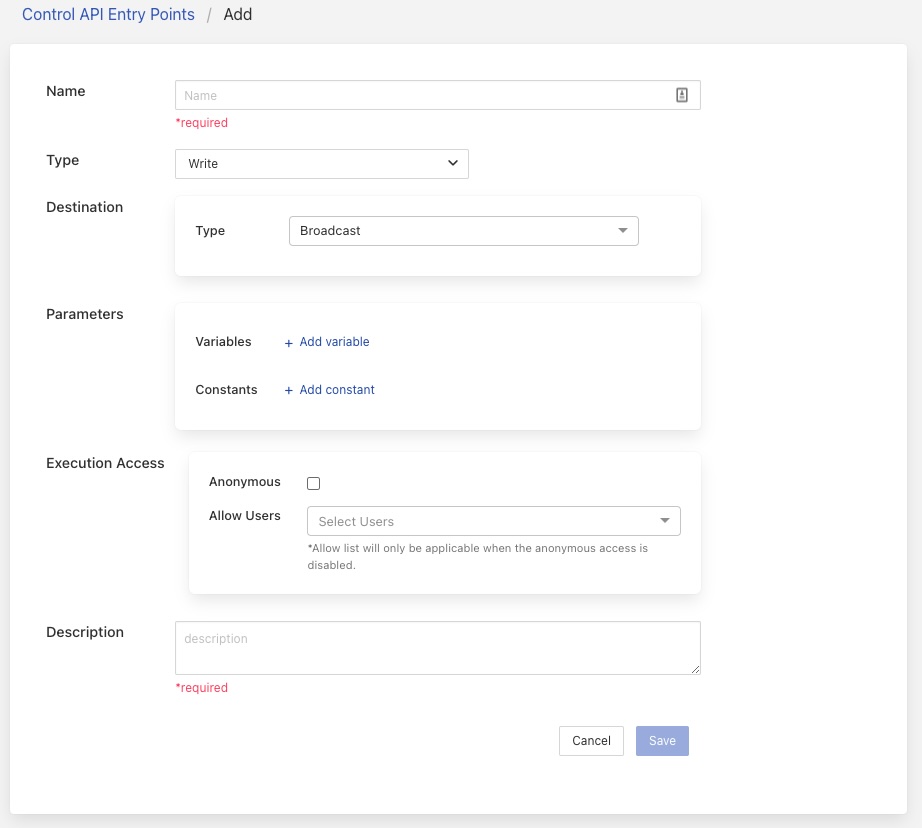Screen dimensions: 922x828
Task: Click the plus icon beside Add constant
Action: [289, 391]
